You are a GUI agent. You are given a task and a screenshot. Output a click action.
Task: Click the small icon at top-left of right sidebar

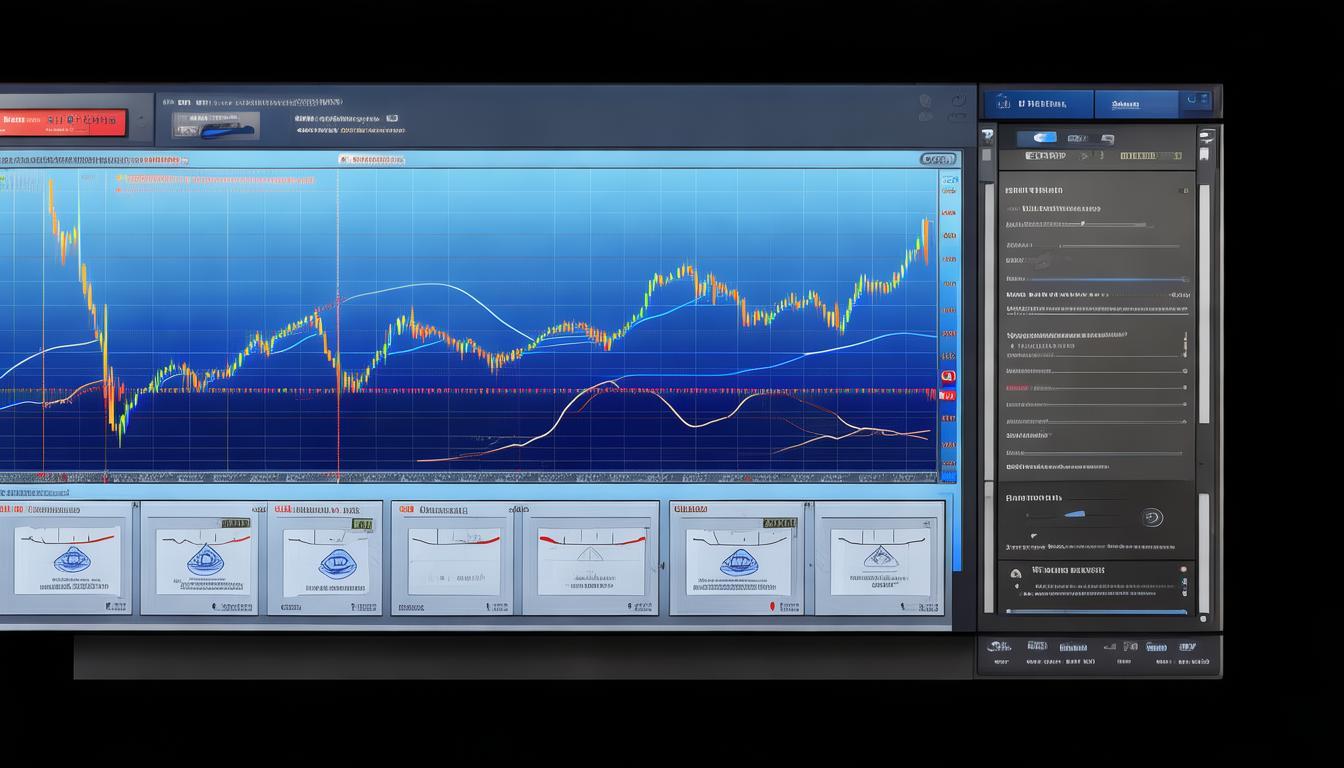987,136
